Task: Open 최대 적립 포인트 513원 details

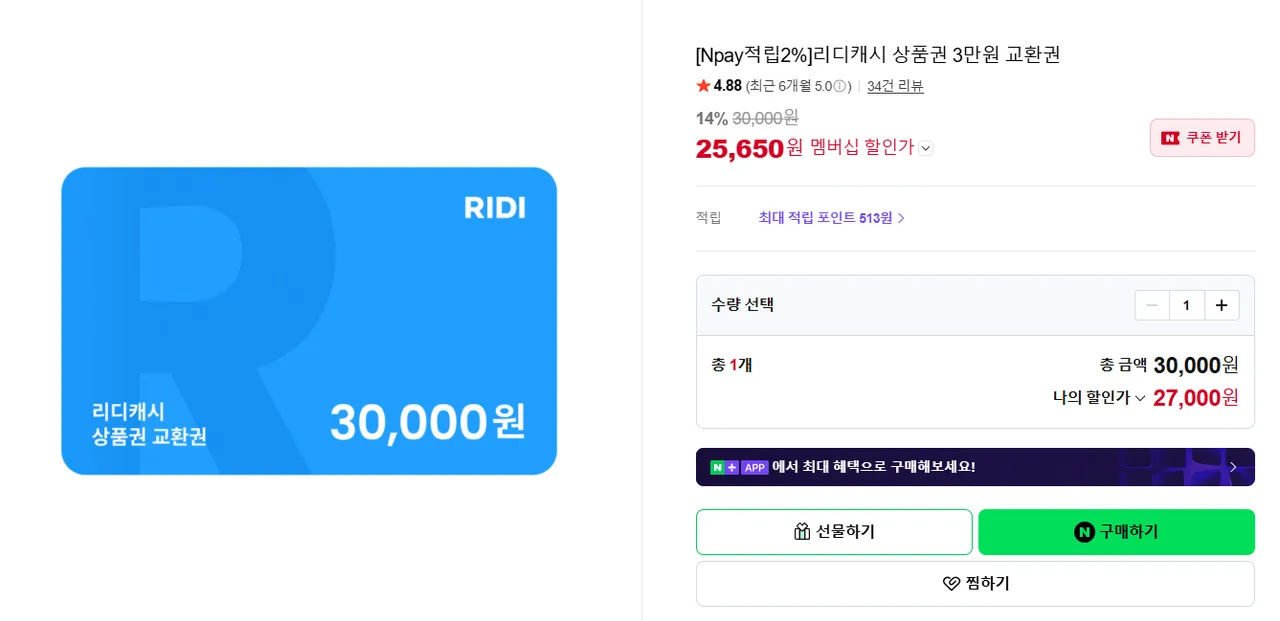Action: [831, 218]
